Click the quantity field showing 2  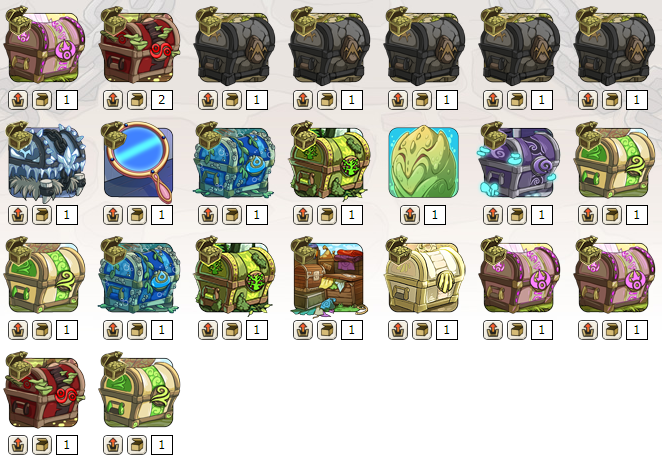pyautogui.click(x=162, y=100)
